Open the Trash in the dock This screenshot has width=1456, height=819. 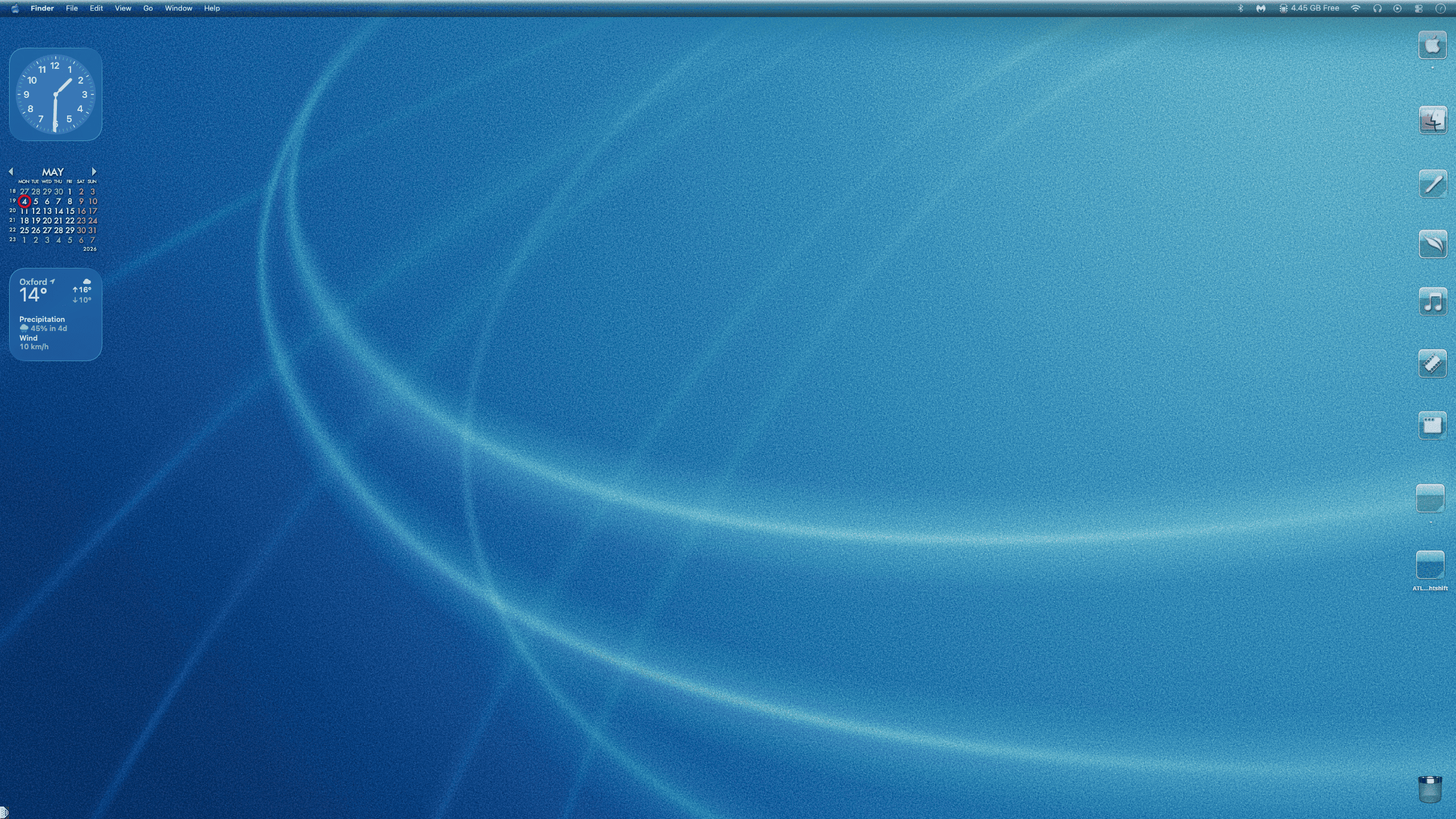1430,789
